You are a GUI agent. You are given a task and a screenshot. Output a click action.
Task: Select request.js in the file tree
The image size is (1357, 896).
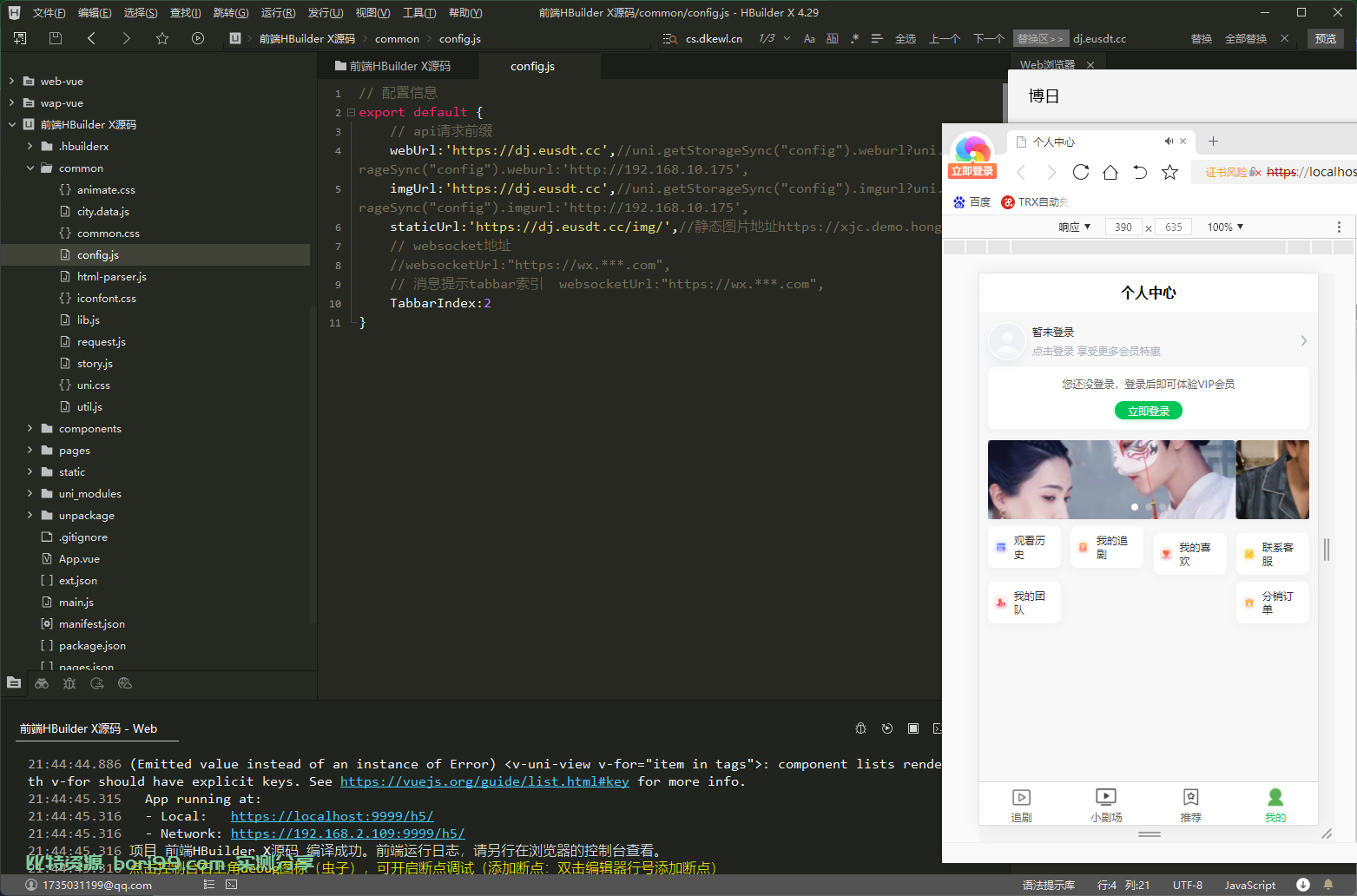click(x=102, y=342)
